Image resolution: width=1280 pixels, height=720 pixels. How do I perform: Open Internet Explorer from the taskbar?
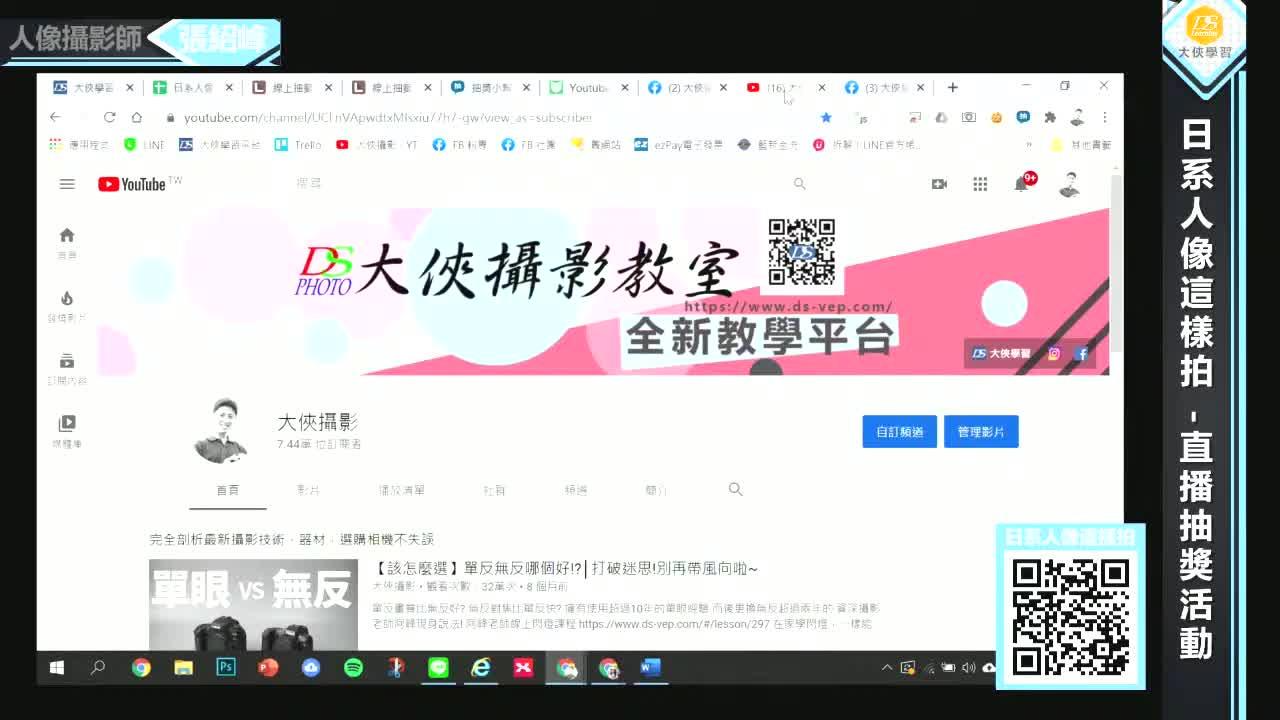tap(481, 667)
